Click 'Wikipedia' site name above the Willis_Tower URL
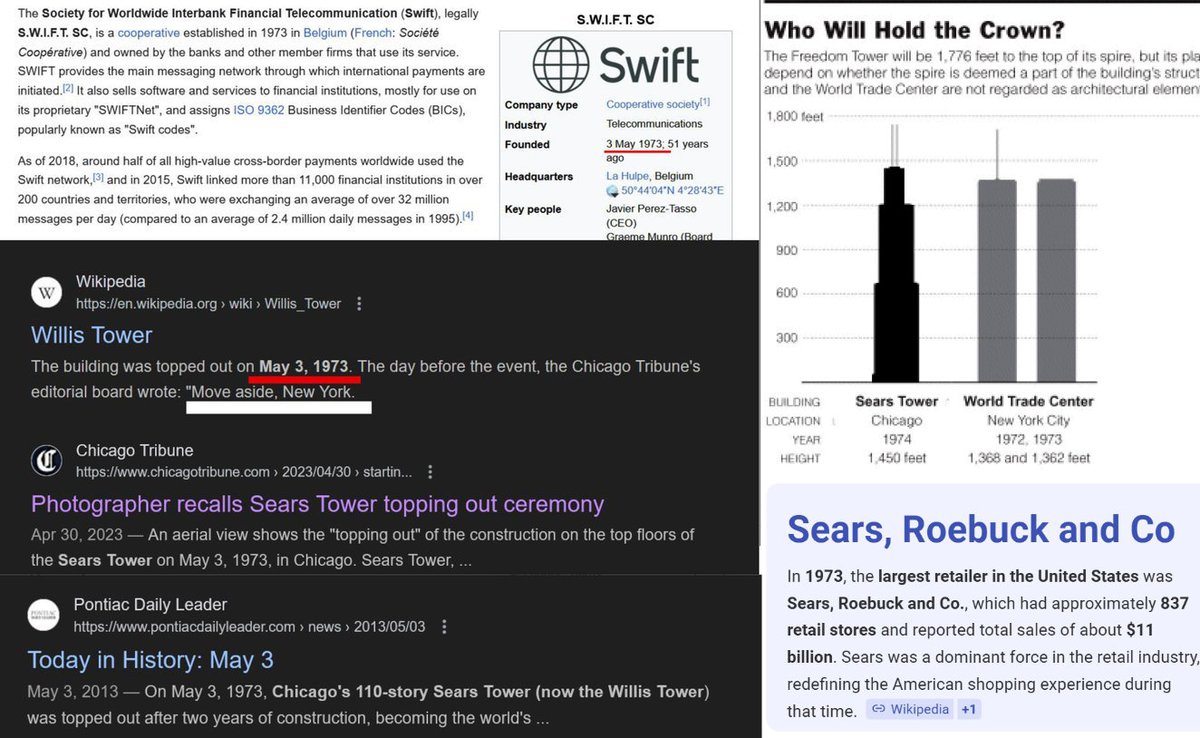 coord(111,282)
